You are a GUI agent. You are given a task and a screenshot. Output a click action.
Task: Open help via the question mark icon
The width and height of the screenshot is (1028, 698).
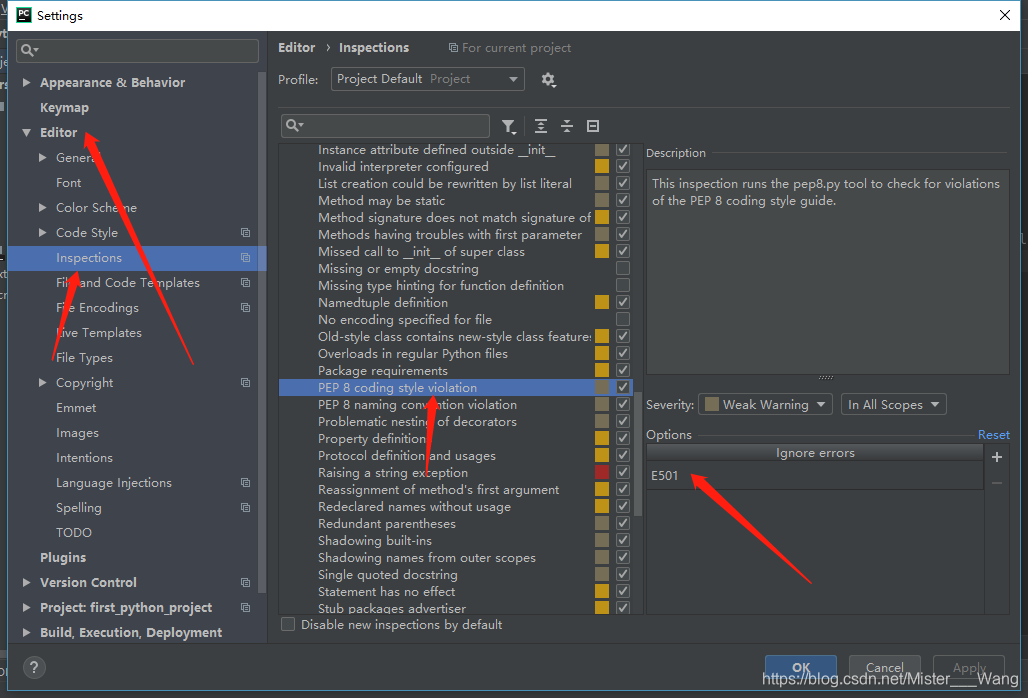point(33,668)
